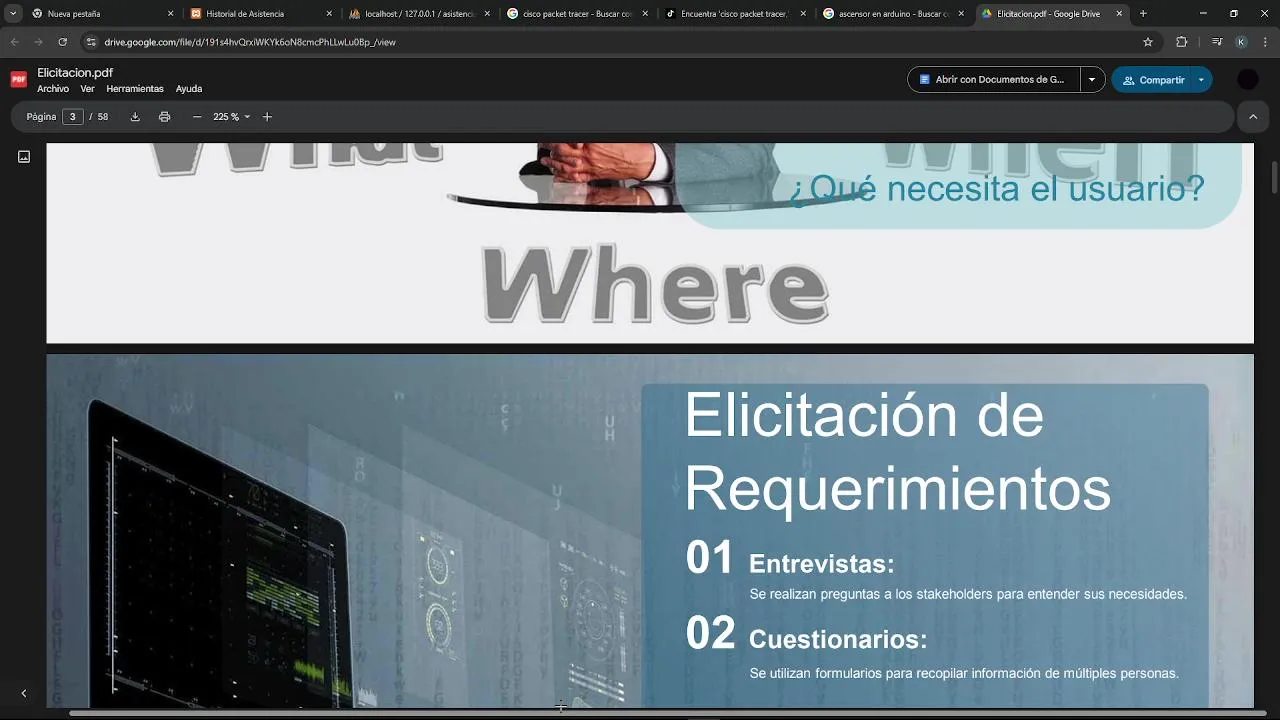Screen dimensions: 1280x720
Task: Click the Cuestionarios: heading in the slide
Action: 838,639
